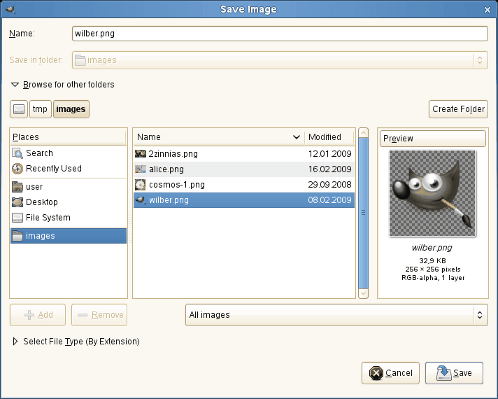Click the 12.01.2009 modified date

coord(330,154)
